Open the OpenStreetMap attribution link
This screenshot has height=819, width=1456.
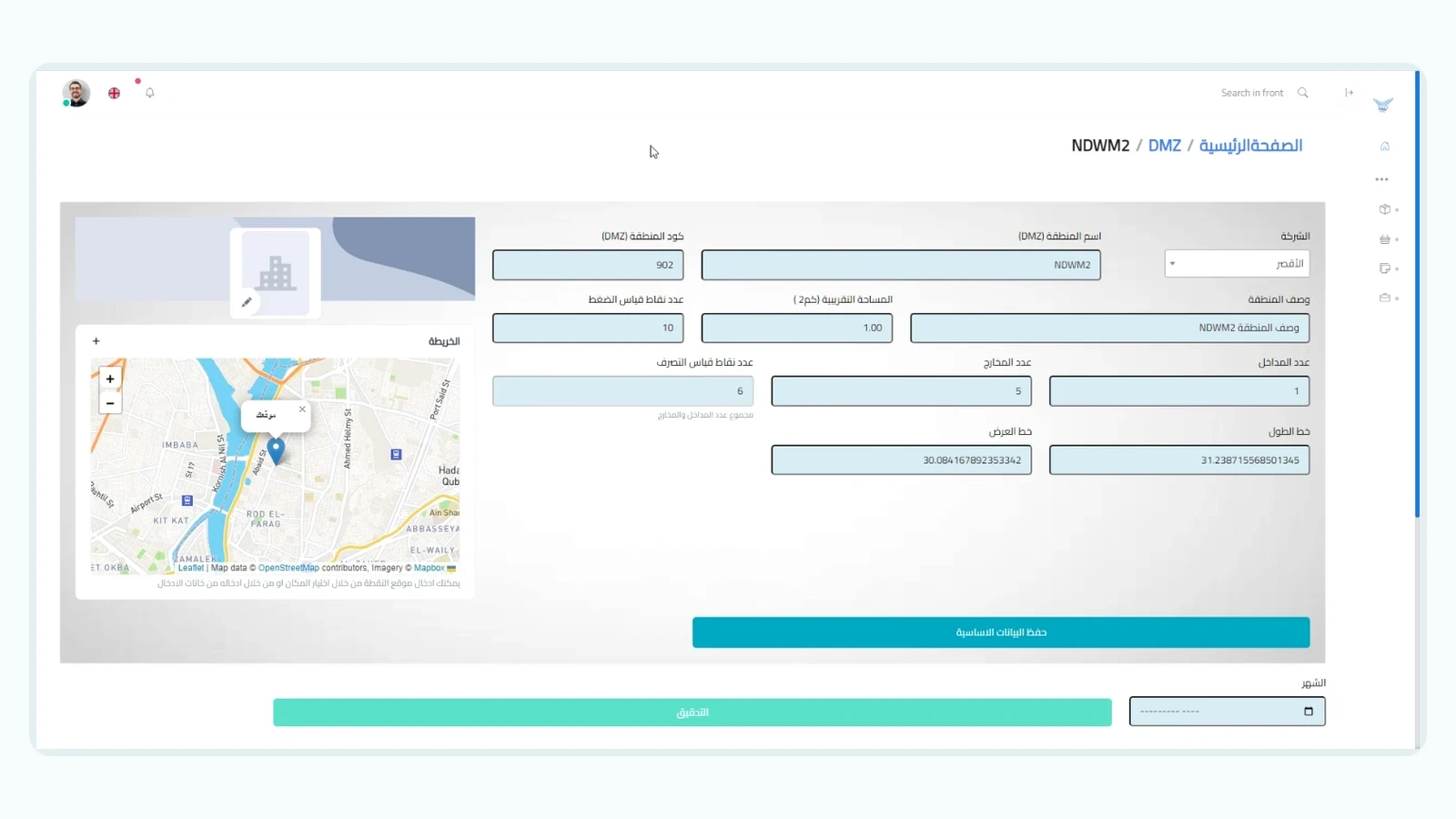288,568
